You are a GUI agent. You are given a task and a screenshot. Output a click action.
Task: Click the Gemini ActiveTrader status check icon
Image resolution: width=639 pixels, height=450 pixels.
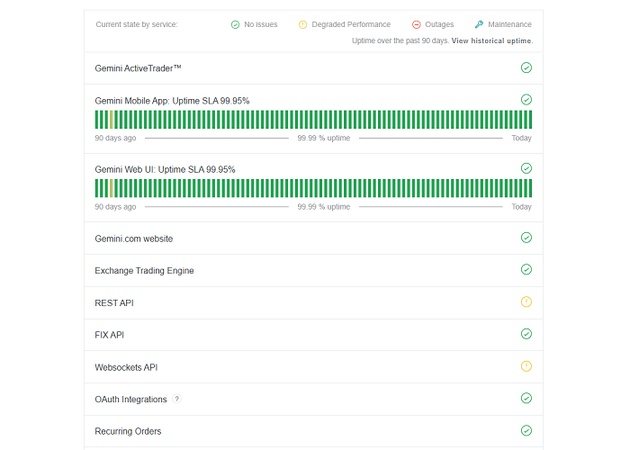click(526, 68)
